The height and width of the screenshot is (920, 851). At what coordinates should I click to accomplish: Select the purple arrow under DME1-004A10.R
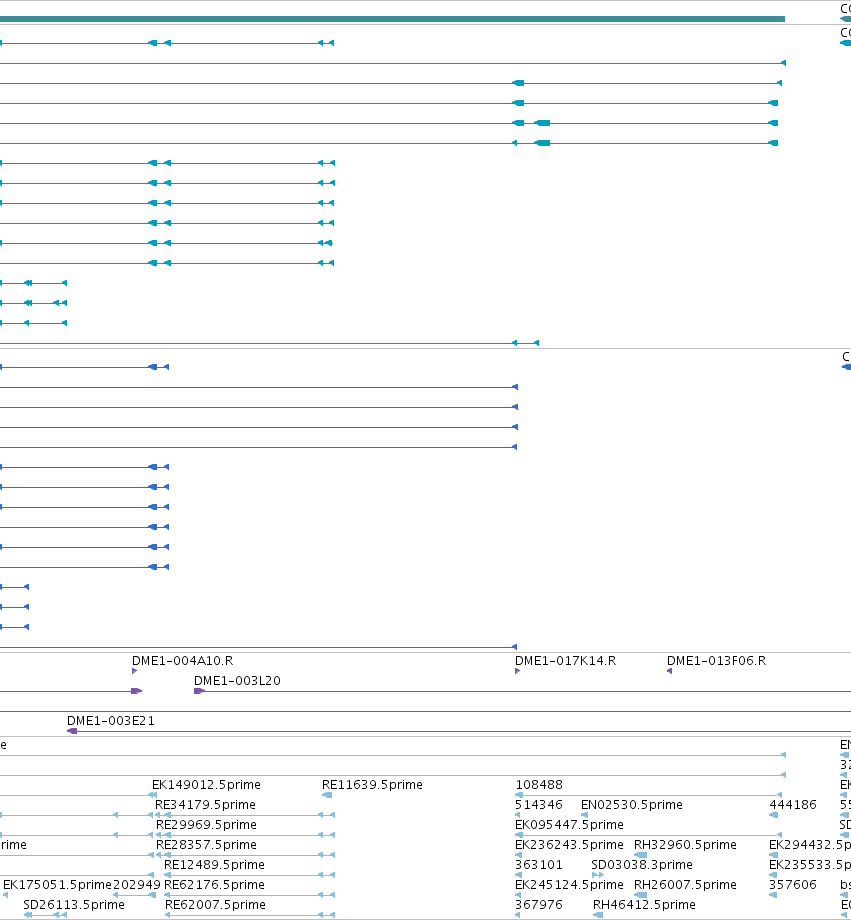[134, 671]
